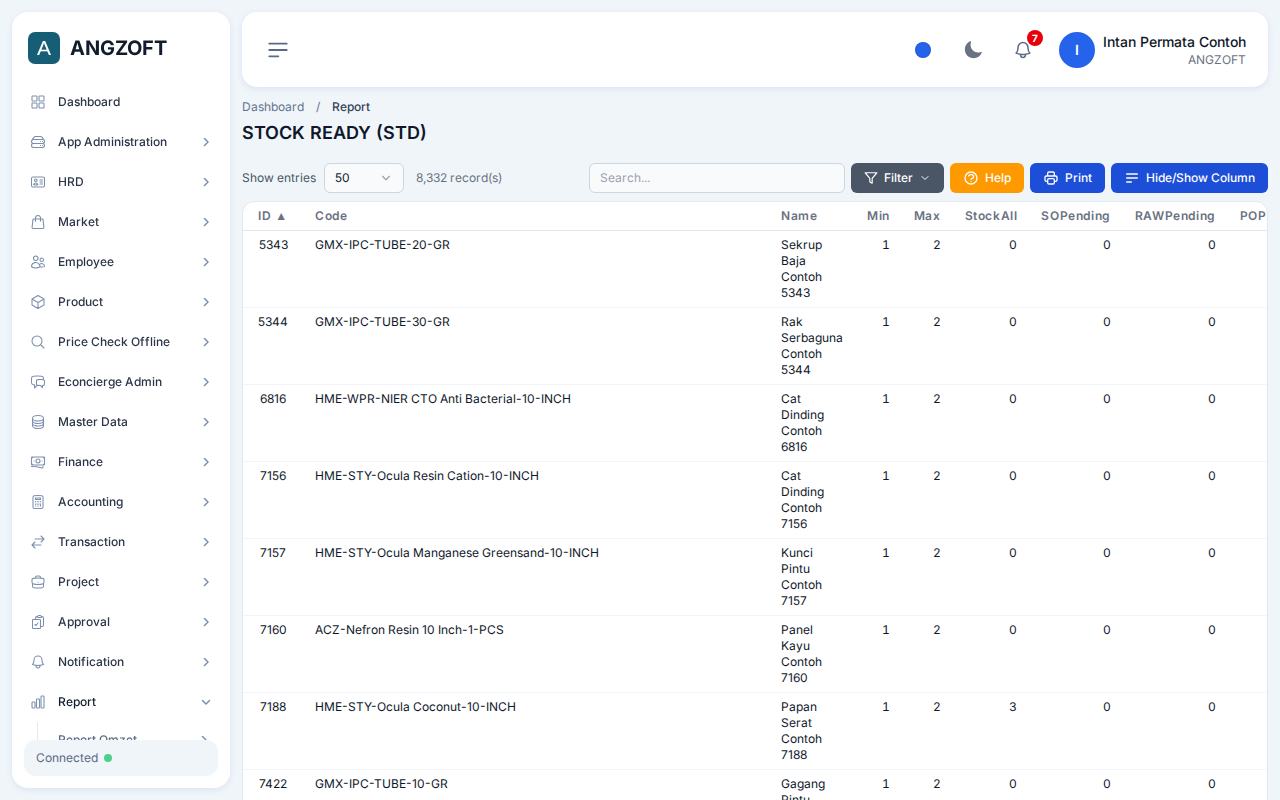1280x800 pixels.
Task: Click code HME-STY-Ocula Coconut-10-INCH
Action: point(415,707)
